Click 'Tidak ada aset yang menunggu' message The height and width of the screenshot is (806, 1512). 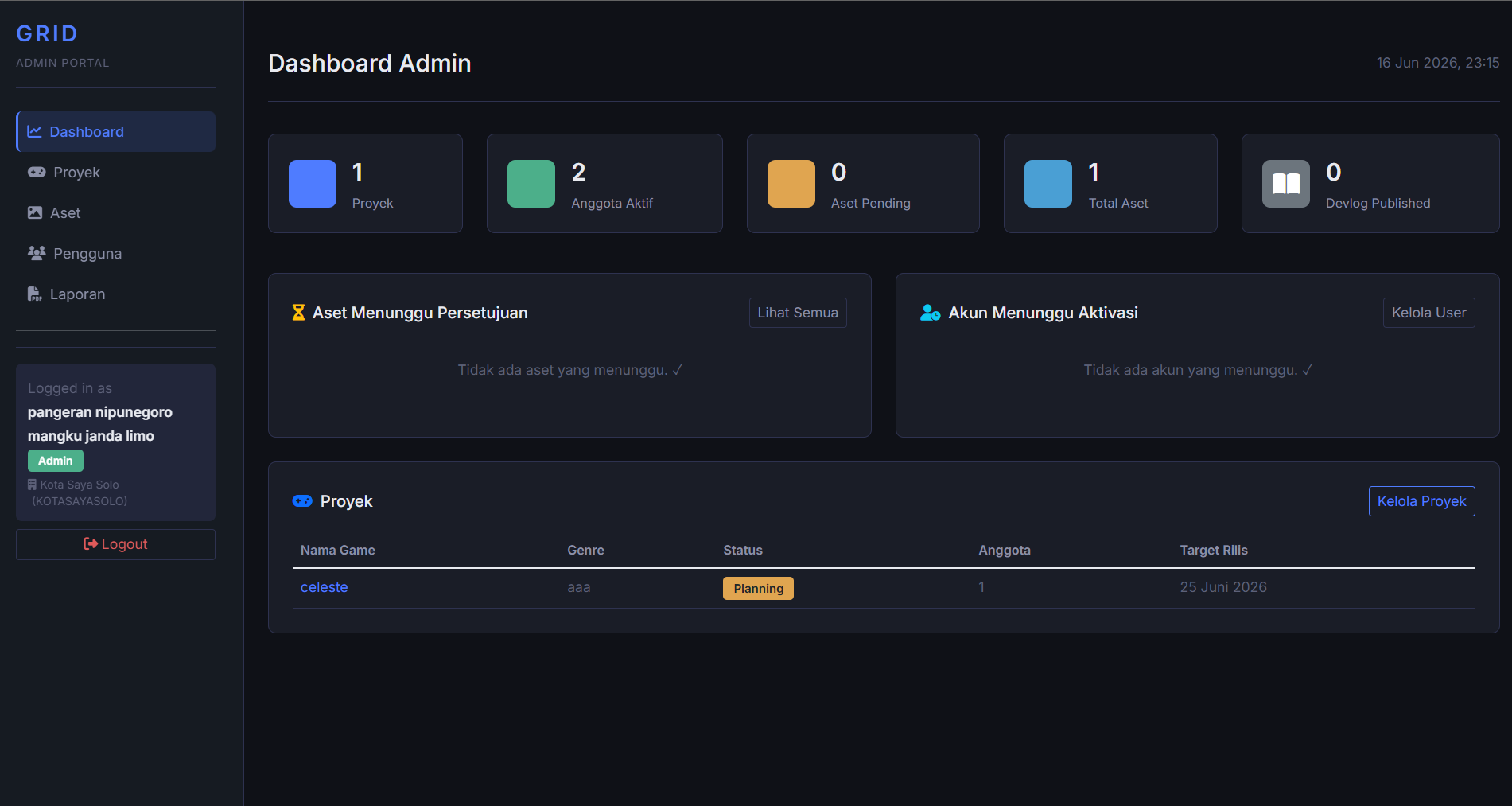[x=570, y=370]
